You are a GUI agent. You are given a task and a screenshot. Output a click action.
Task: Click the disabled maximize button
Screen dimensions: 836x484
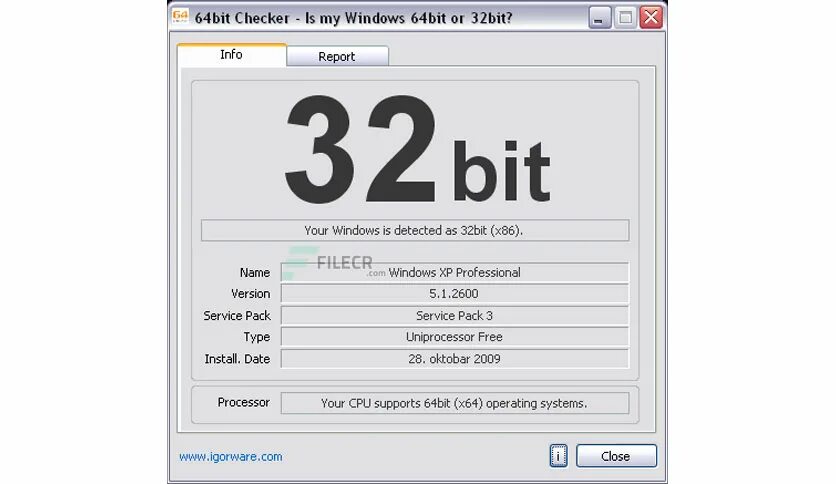click(x=625, y=18)
